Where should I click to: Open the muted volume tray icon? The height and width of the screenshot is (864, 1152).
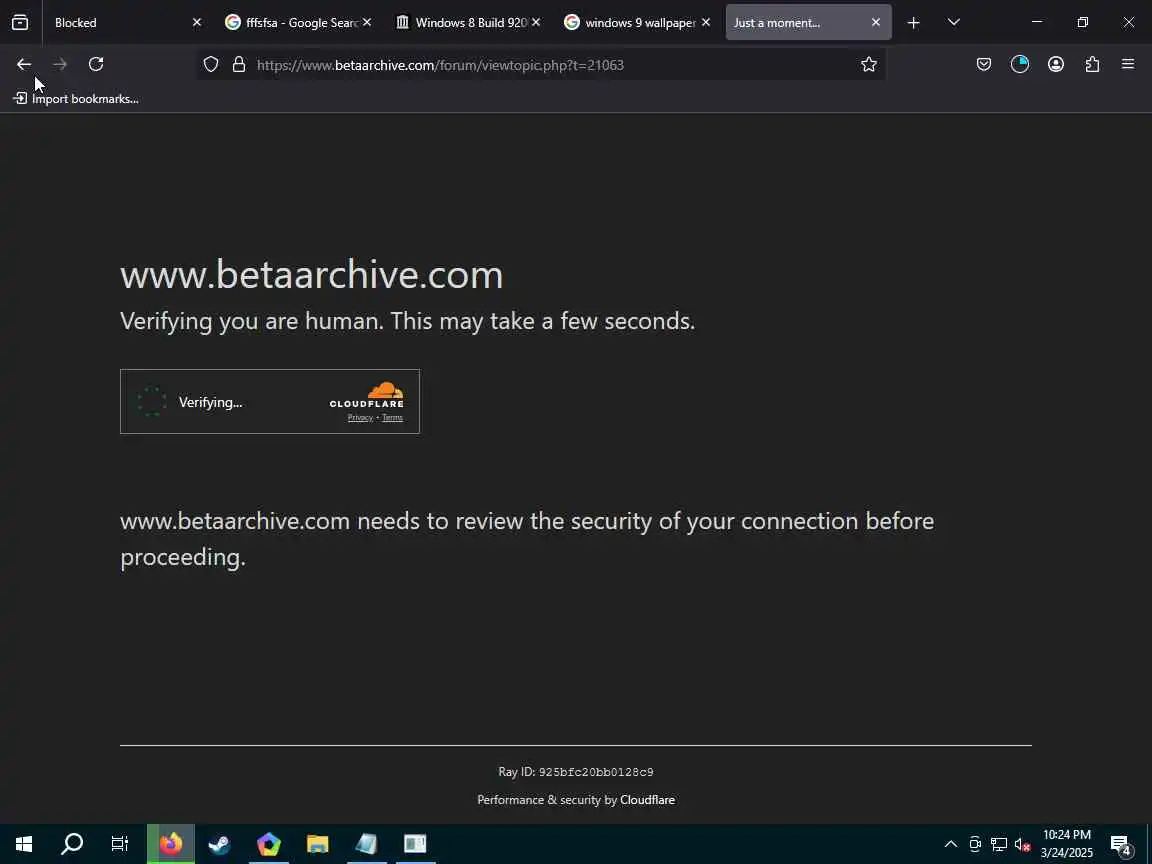[1023, 844]
